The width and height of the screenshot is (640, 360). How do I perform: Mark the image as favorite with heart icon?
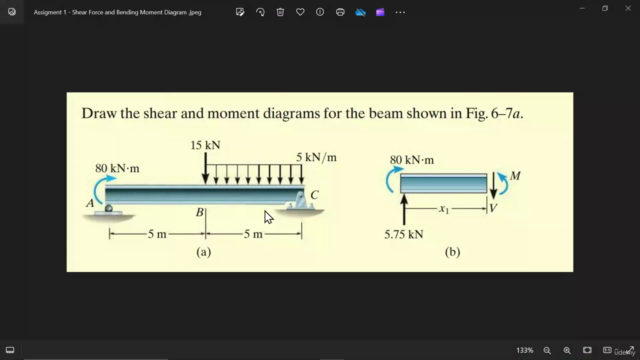coord(300,12)
